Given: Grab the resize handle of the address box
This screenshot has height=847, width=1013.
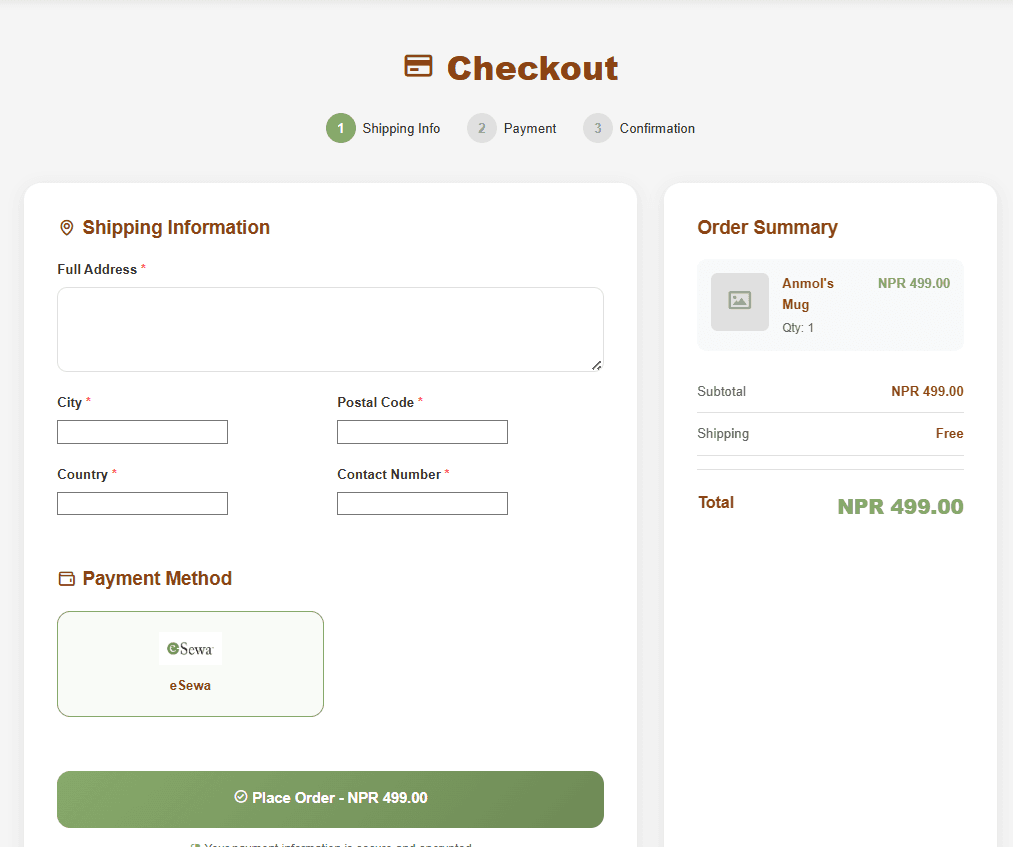Looking at the screenshot, I should click(x=596, y=366).
